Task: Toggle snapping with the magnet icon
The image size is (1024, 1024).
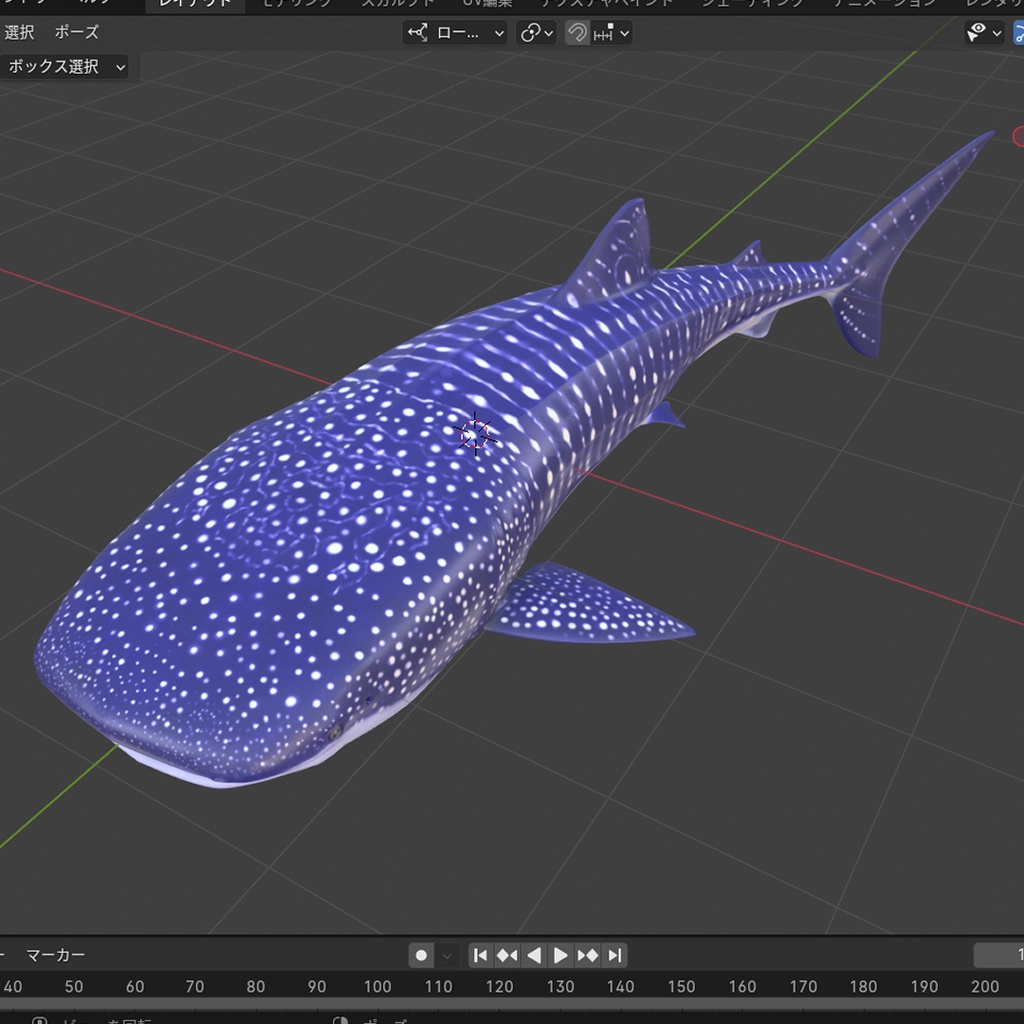Action: pyautogui.click(x=577, y=33)
